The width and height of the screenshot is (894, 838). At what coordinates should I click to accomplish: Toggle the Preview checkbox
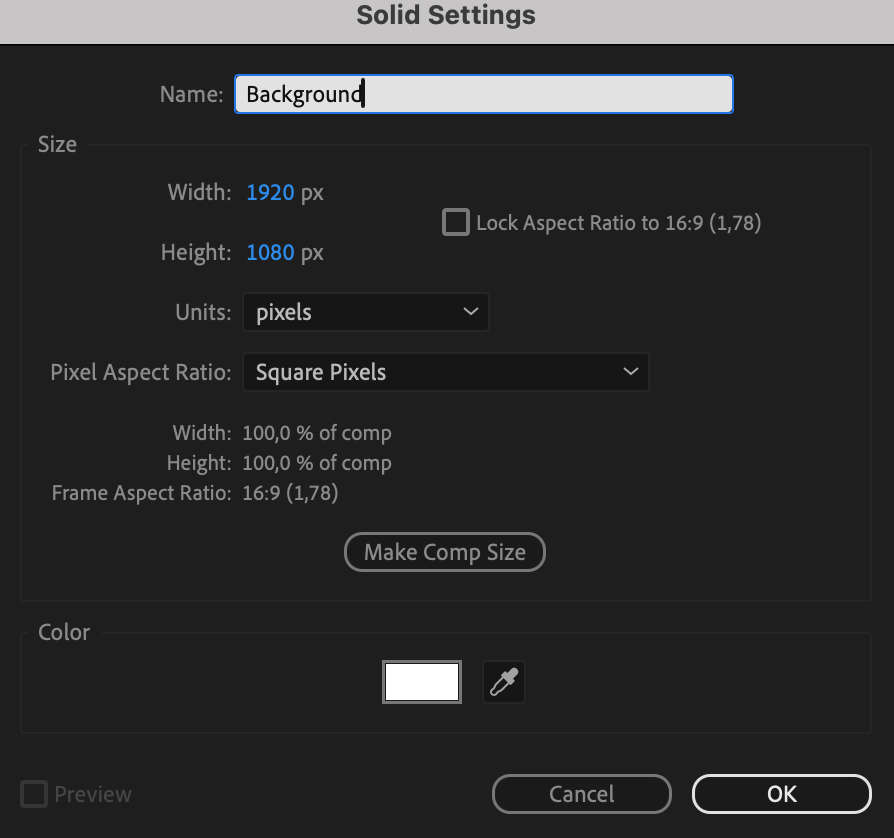tap(35, 795)
